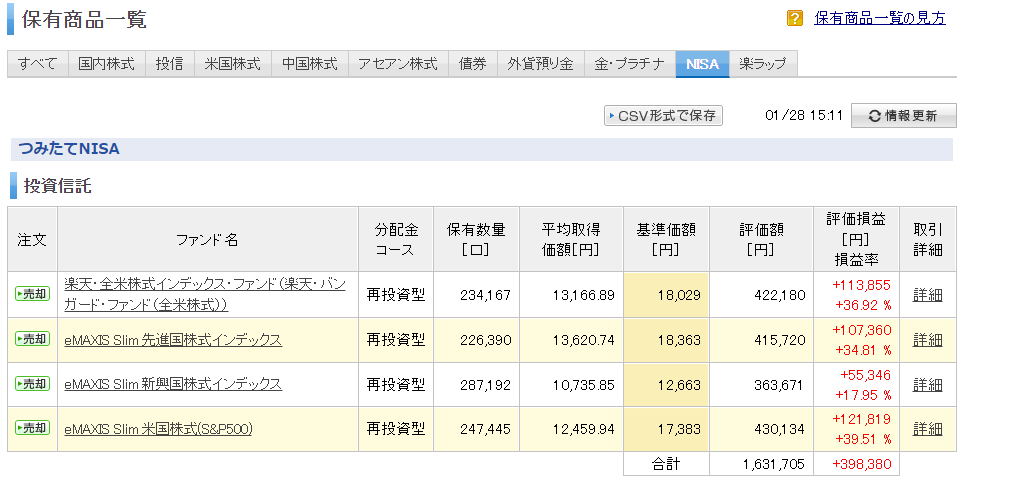Switch to the 投信 tab

pos(169,63)
